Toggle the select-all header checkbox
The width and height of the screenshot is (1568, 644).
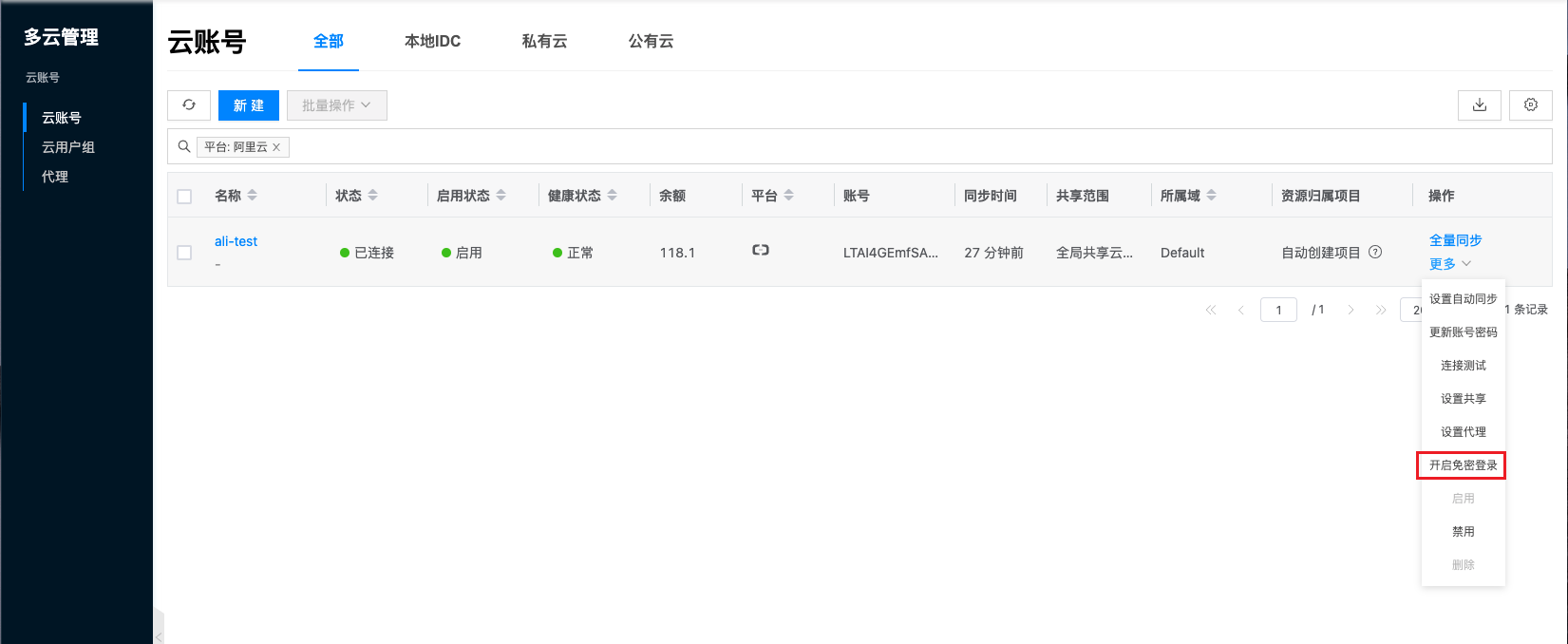point(184,197)
